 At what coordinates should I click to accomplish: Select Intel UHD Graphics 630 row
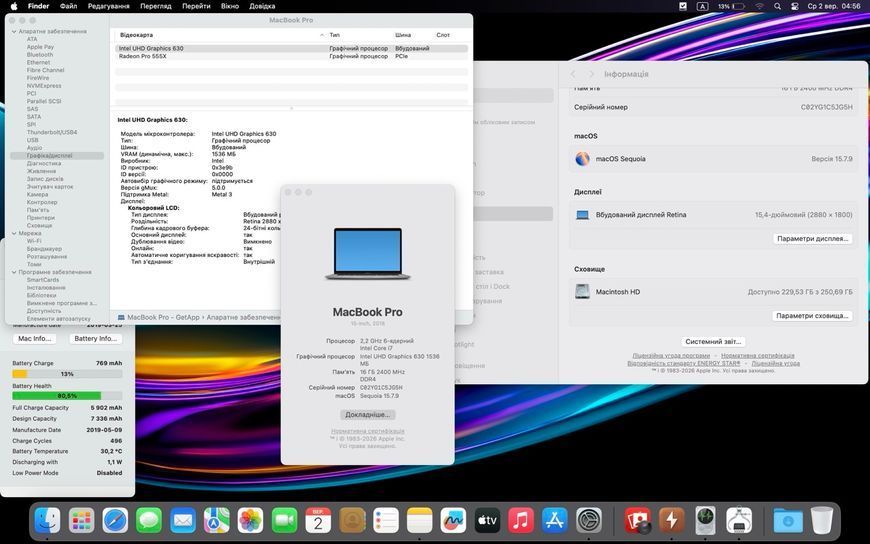[x=291, y=48]
